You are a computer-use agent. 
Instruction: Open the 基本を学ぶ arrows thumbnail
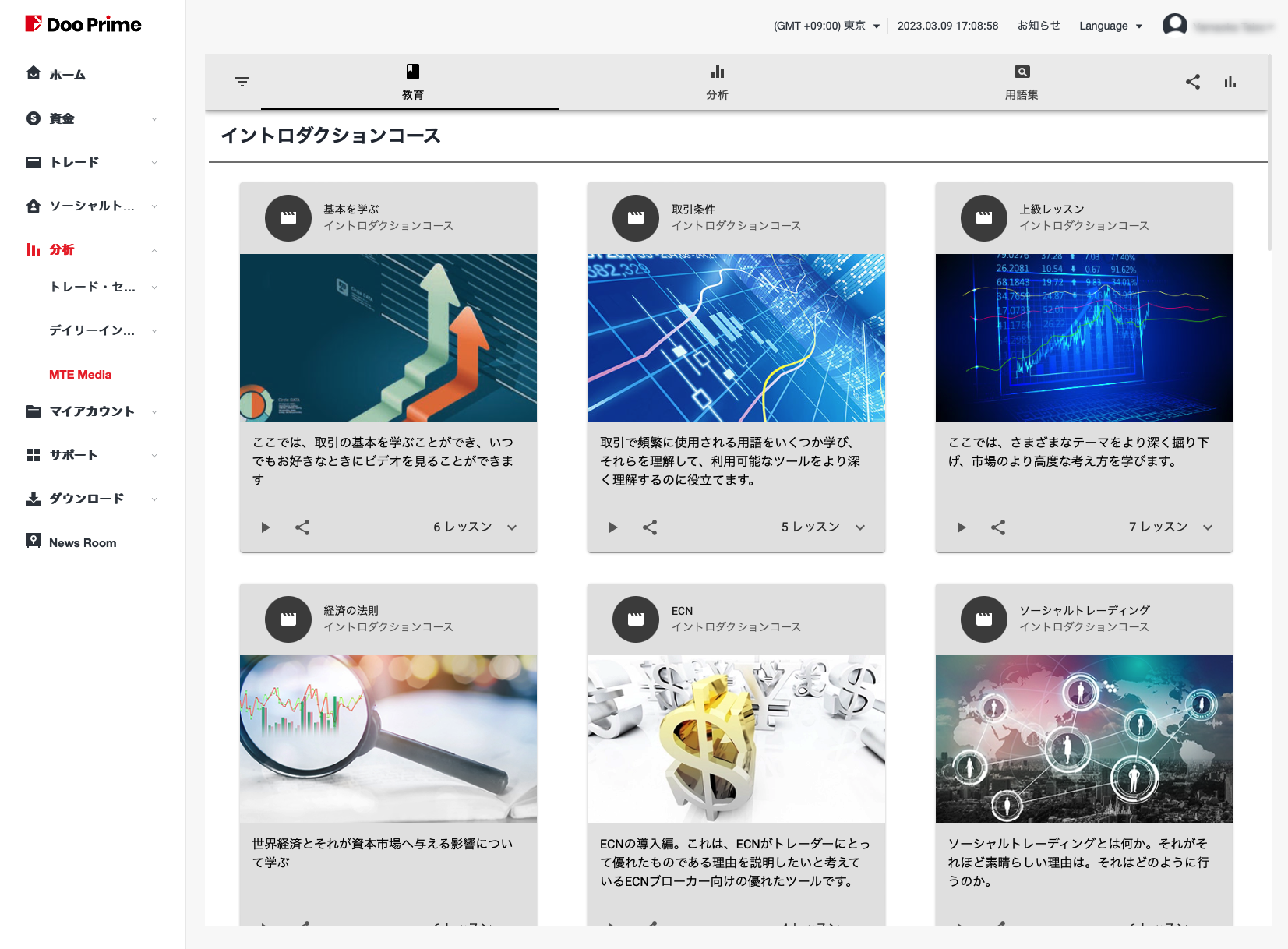(388, 337)
